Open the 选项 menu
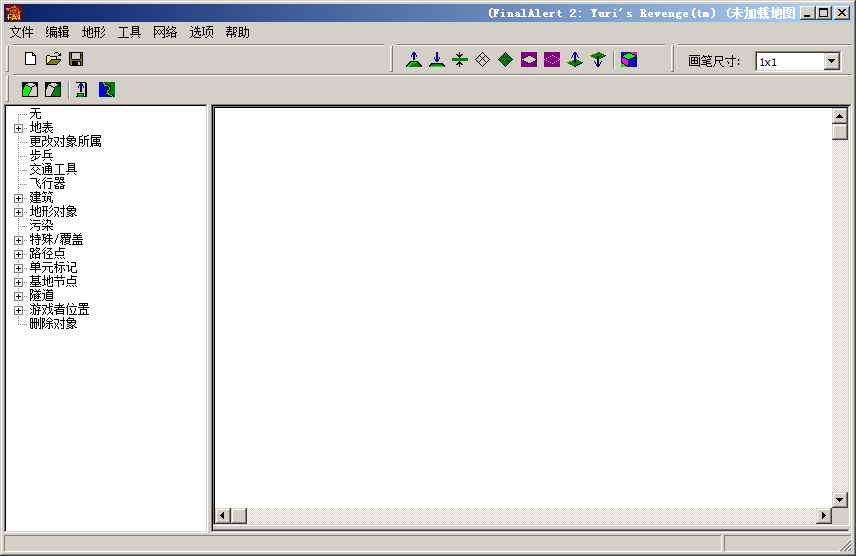This screenshot has height=556, width=856. [201, 32]
